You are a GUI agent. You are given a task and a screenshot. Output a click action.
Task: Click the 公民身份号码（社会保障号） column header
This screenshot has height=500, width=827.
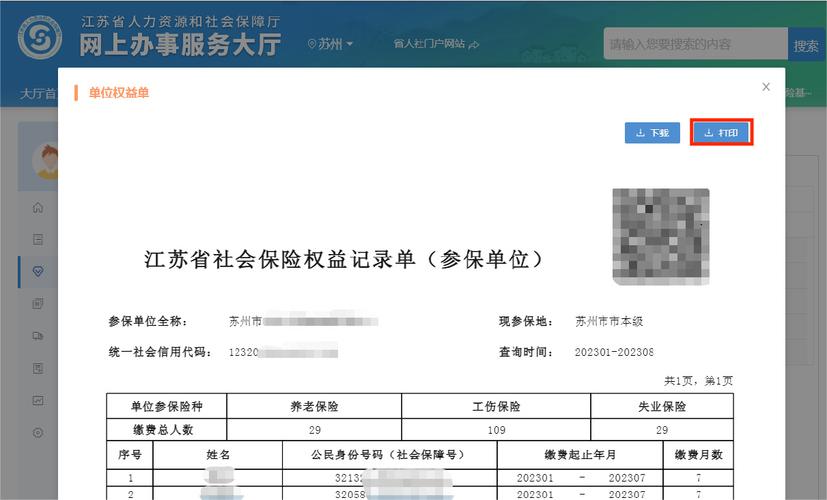[390, 455]
